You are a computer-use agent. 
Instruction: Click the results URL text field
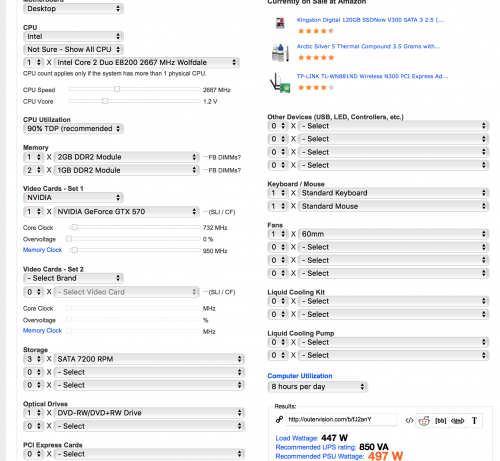point(341,419)
